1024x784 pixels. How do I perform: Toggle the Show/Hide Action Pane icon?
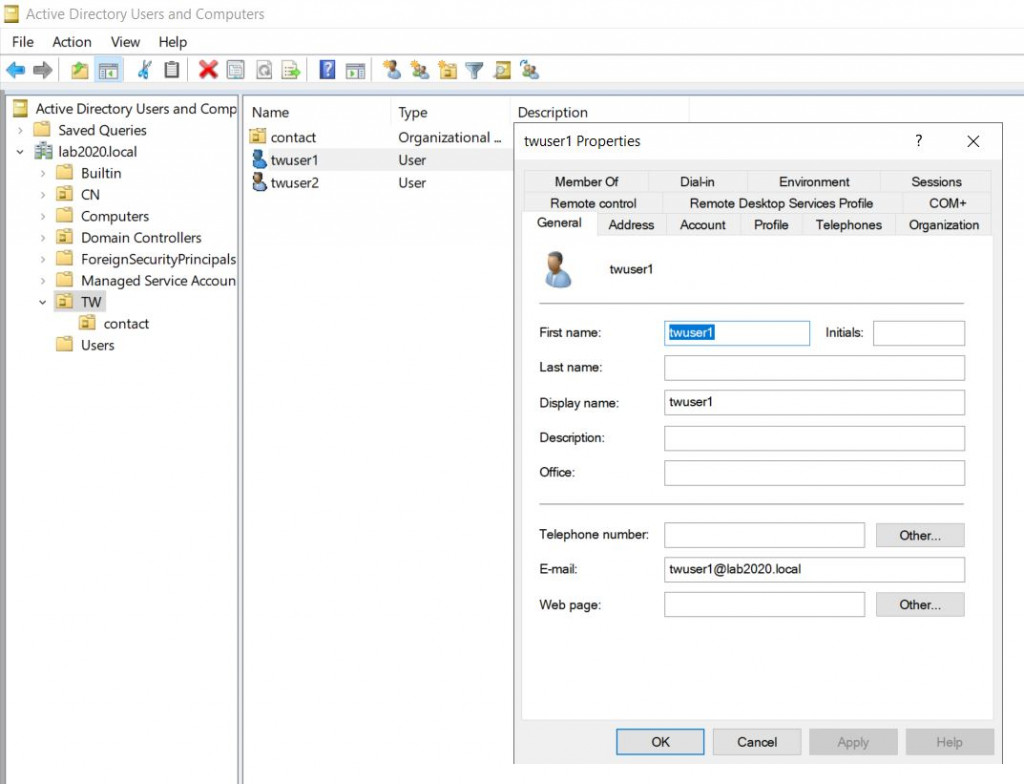pos(355,70)
